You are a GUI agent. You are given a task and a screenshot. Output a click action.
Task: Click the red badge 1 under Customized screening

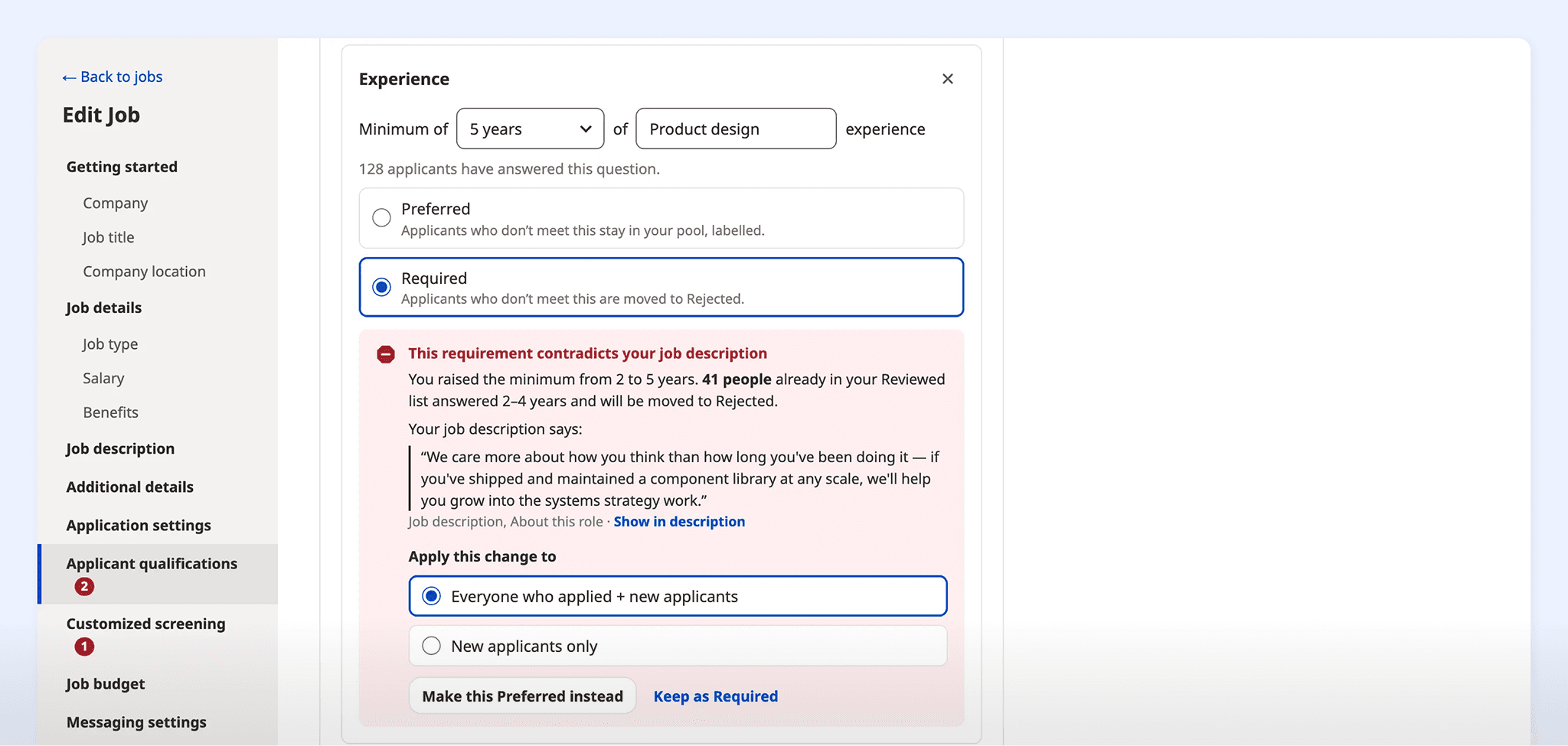coord(84,647)
